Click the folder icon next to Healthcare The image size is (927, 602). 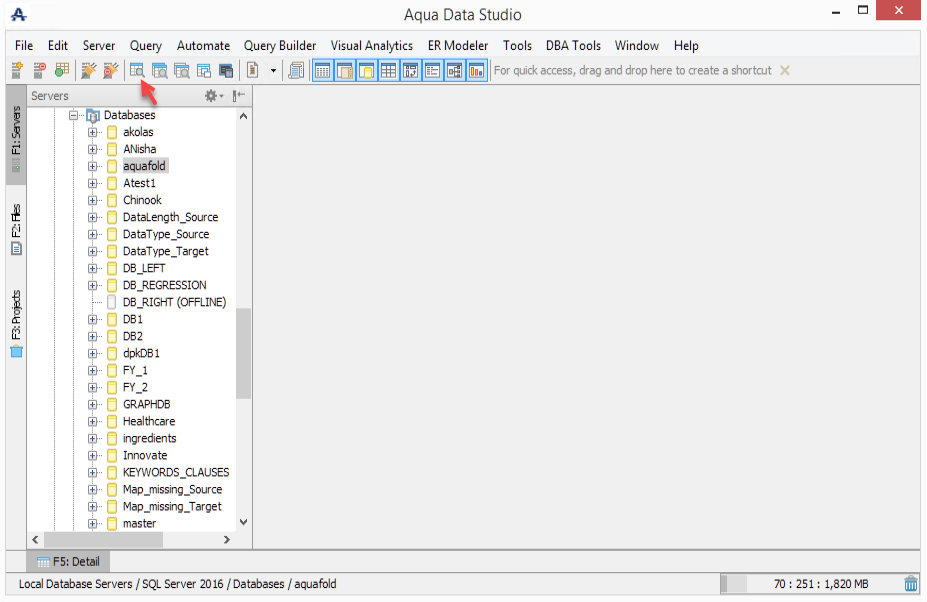point(112,422)
